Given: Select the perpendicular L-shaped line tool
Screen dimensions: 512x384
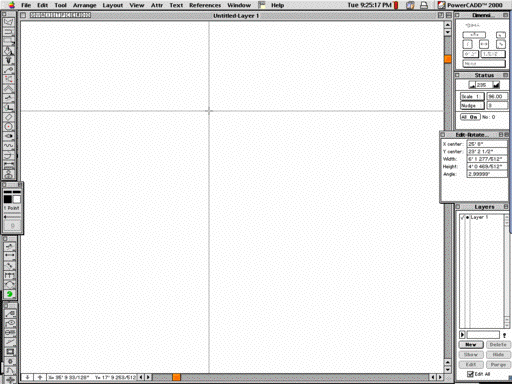Looking at the screenshot, I should [x=9, y=107].
